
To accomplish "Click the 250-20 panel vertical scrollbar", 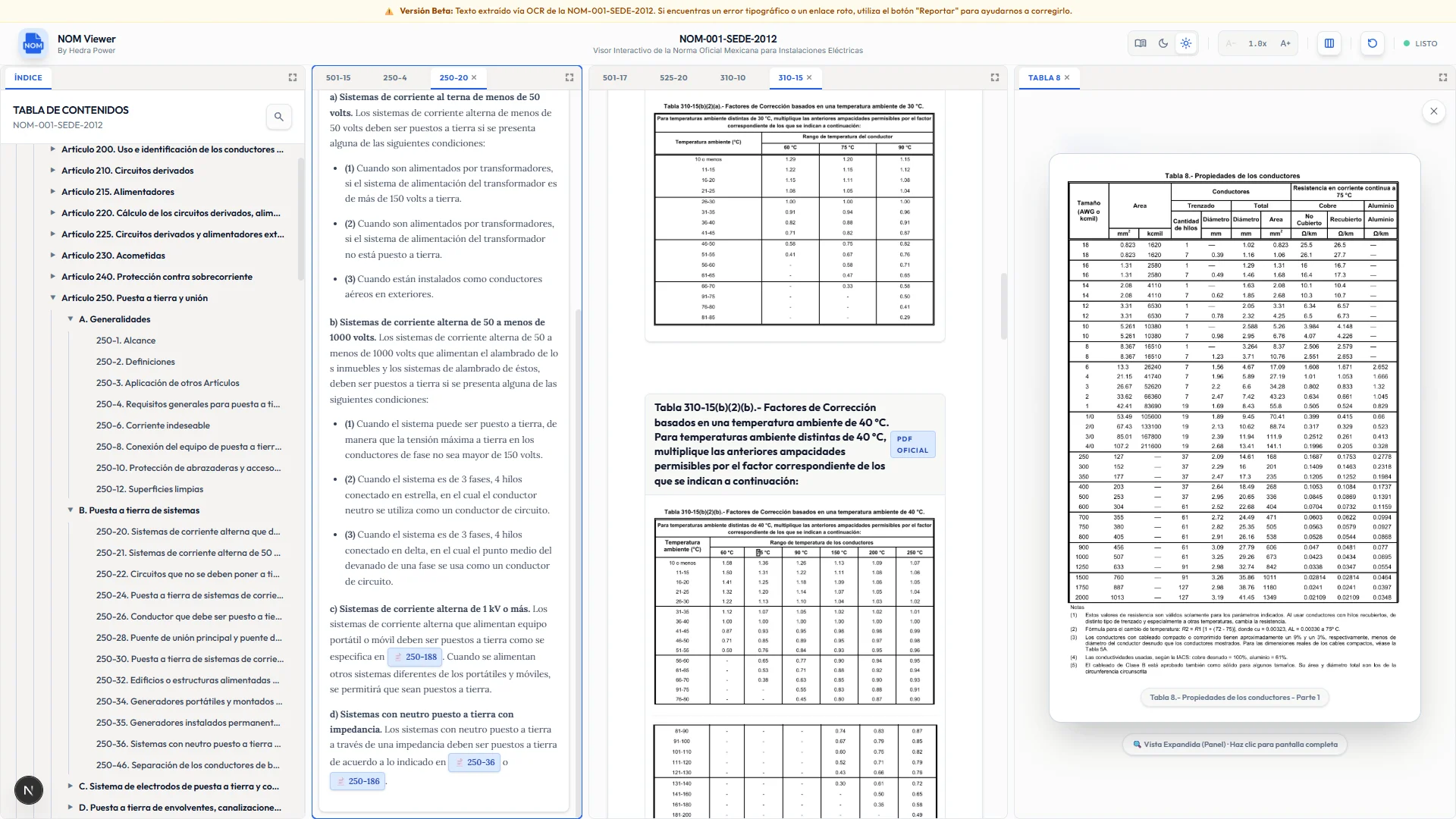I will point(579,563).
